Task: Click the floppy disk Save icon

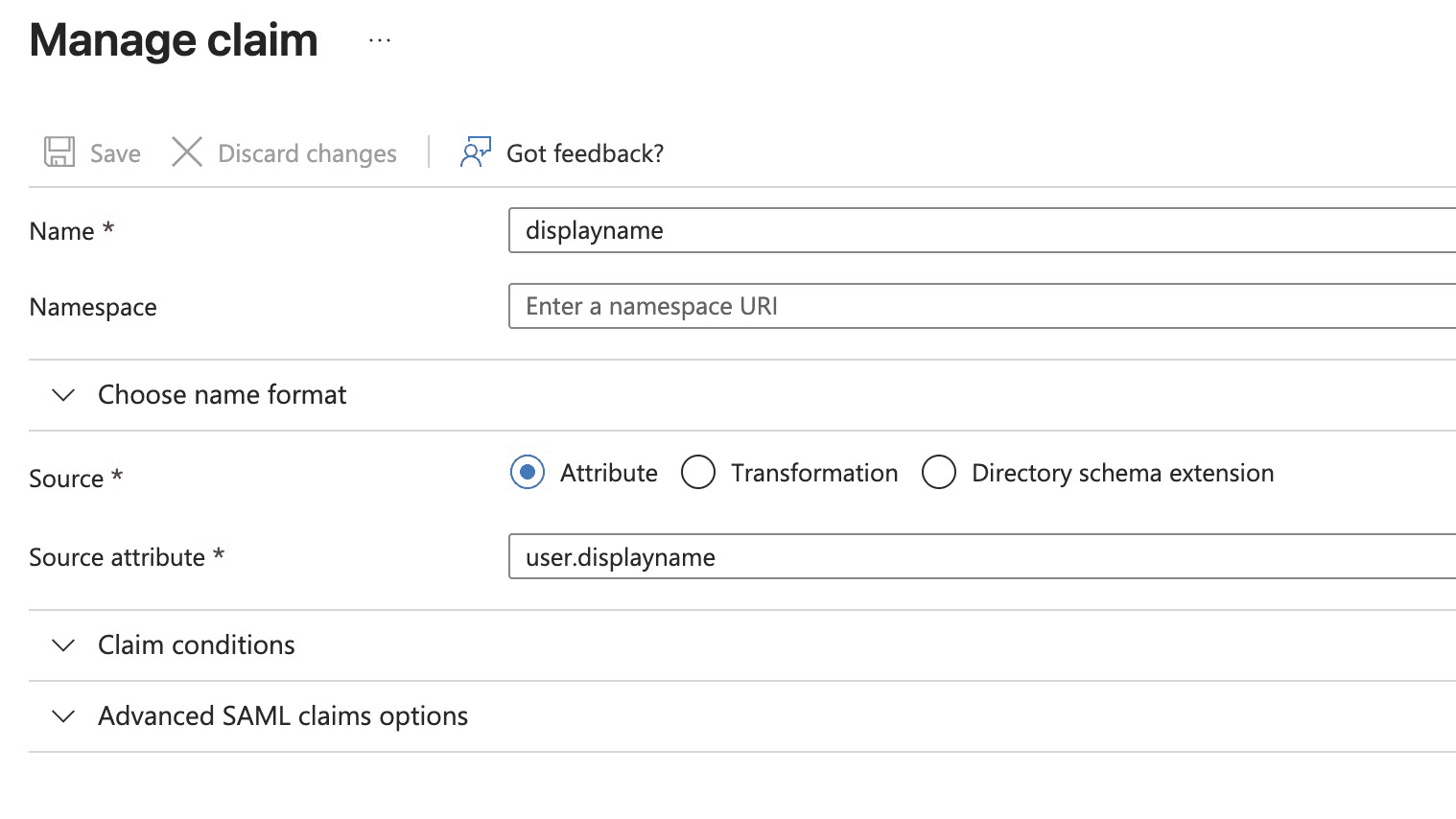Action: [x=59, y=152]
